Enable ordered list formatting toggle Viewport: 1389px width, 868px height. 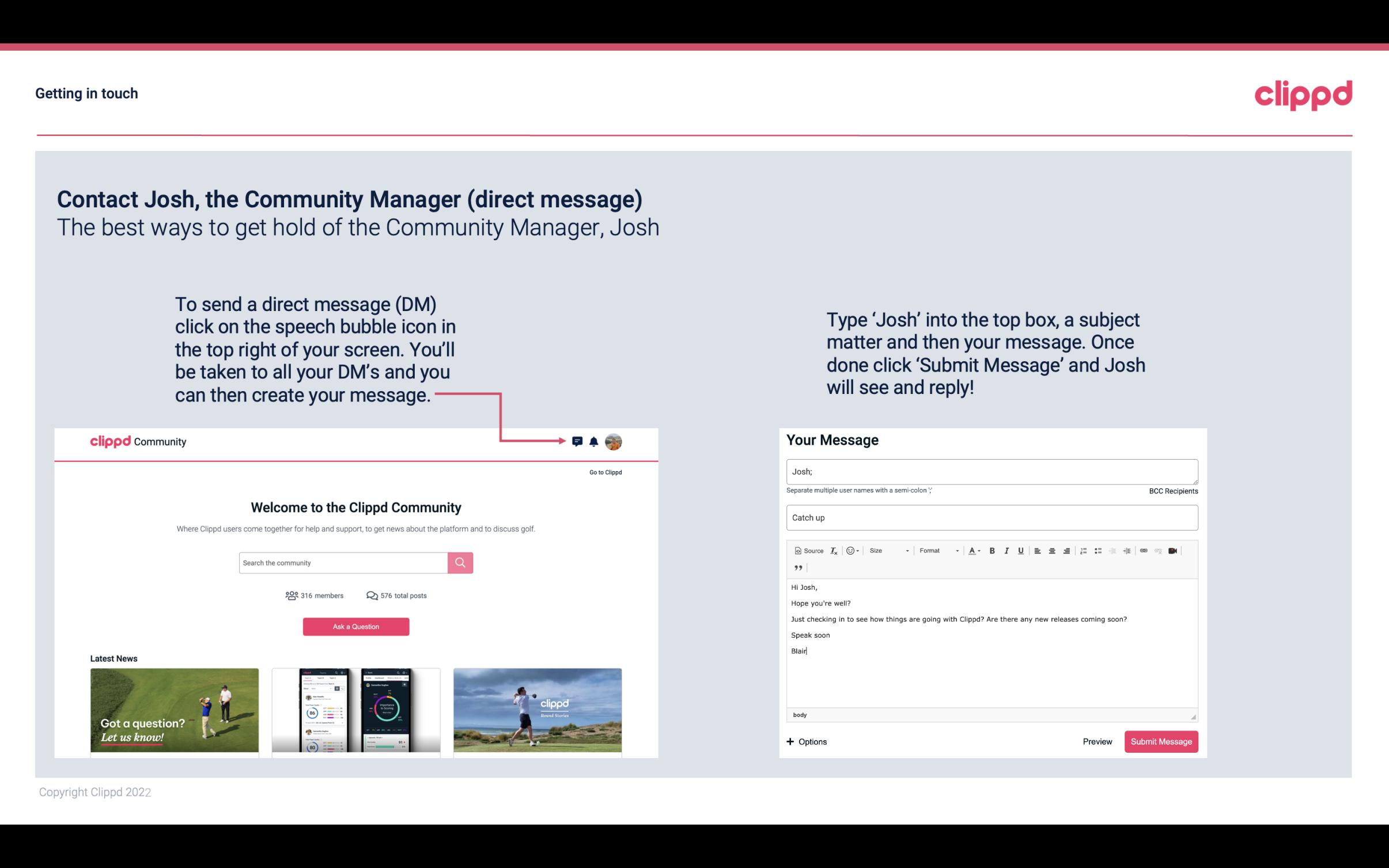[x=1083, y=550]
